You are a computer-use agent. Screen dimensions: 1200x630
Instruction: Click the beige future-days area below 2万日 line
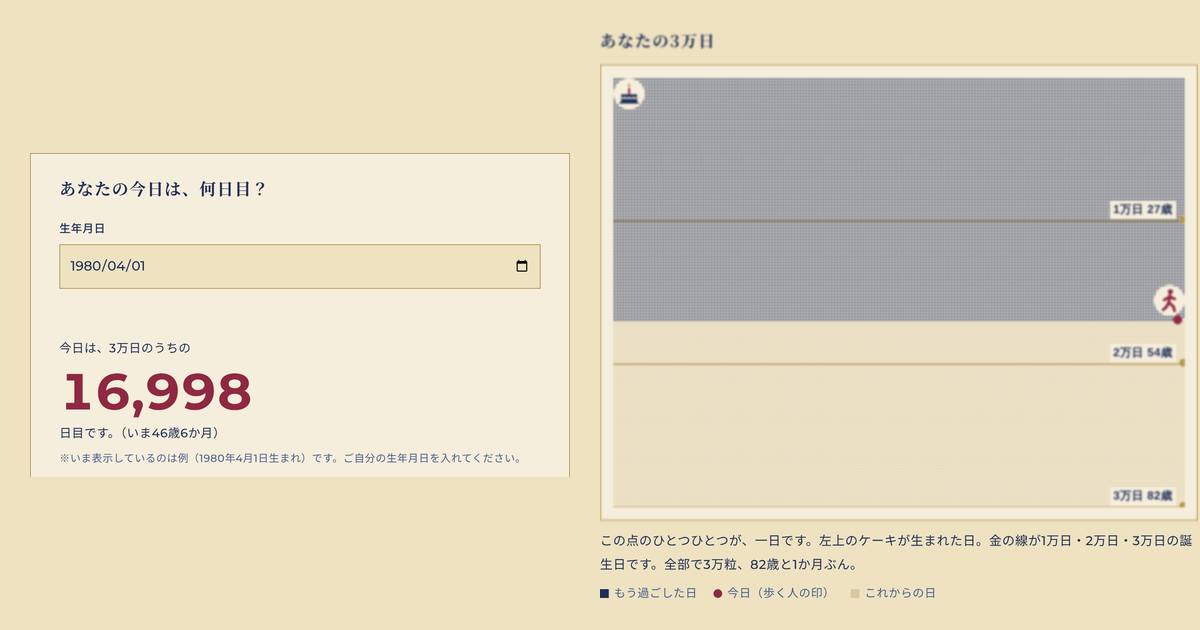coord(898,435)
